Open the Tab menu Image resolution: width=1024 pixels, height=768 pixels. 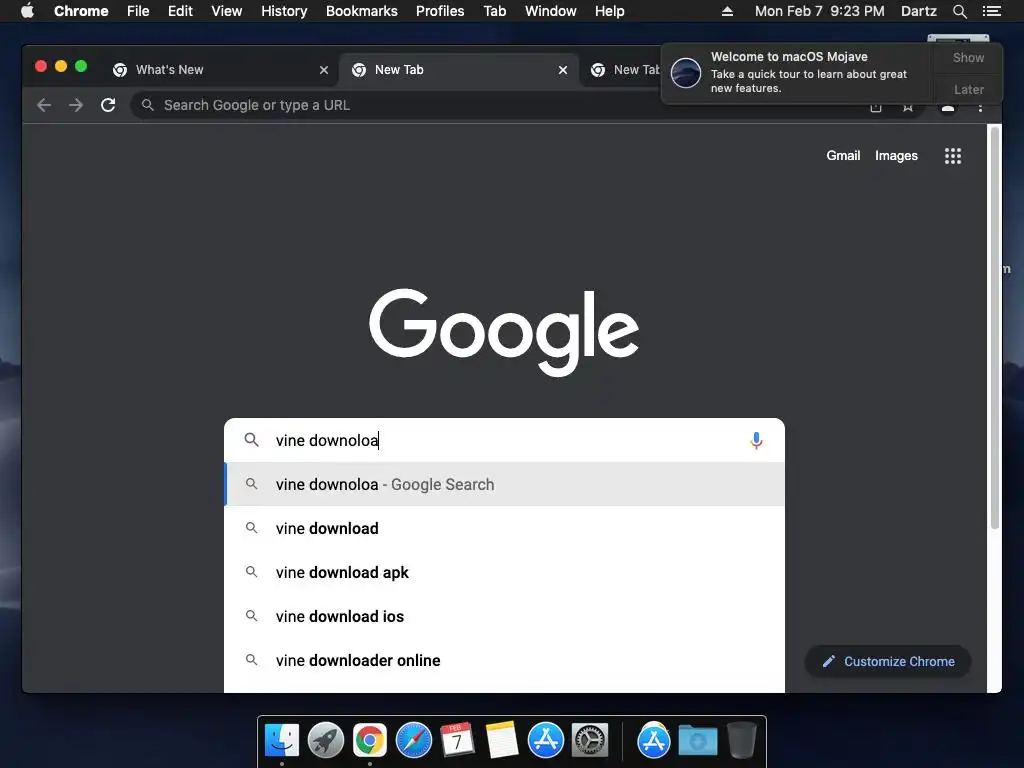(x=494, y=11)
